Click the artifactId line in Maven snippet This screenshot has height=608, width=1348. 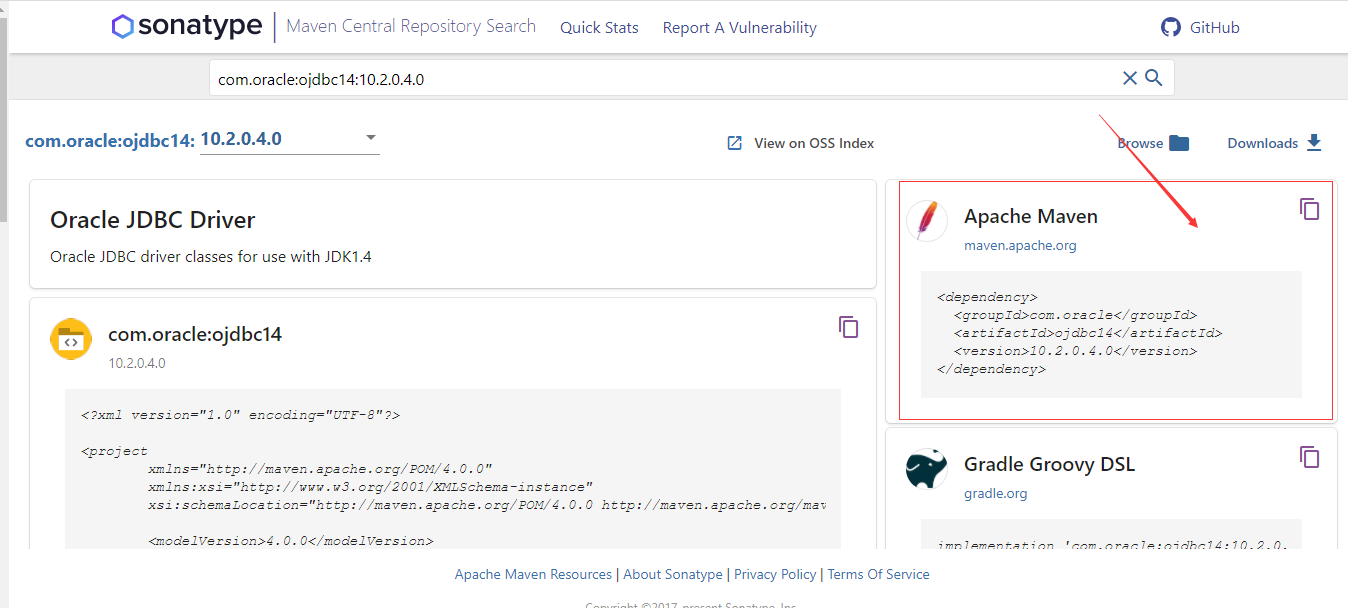pos(1088,333)
